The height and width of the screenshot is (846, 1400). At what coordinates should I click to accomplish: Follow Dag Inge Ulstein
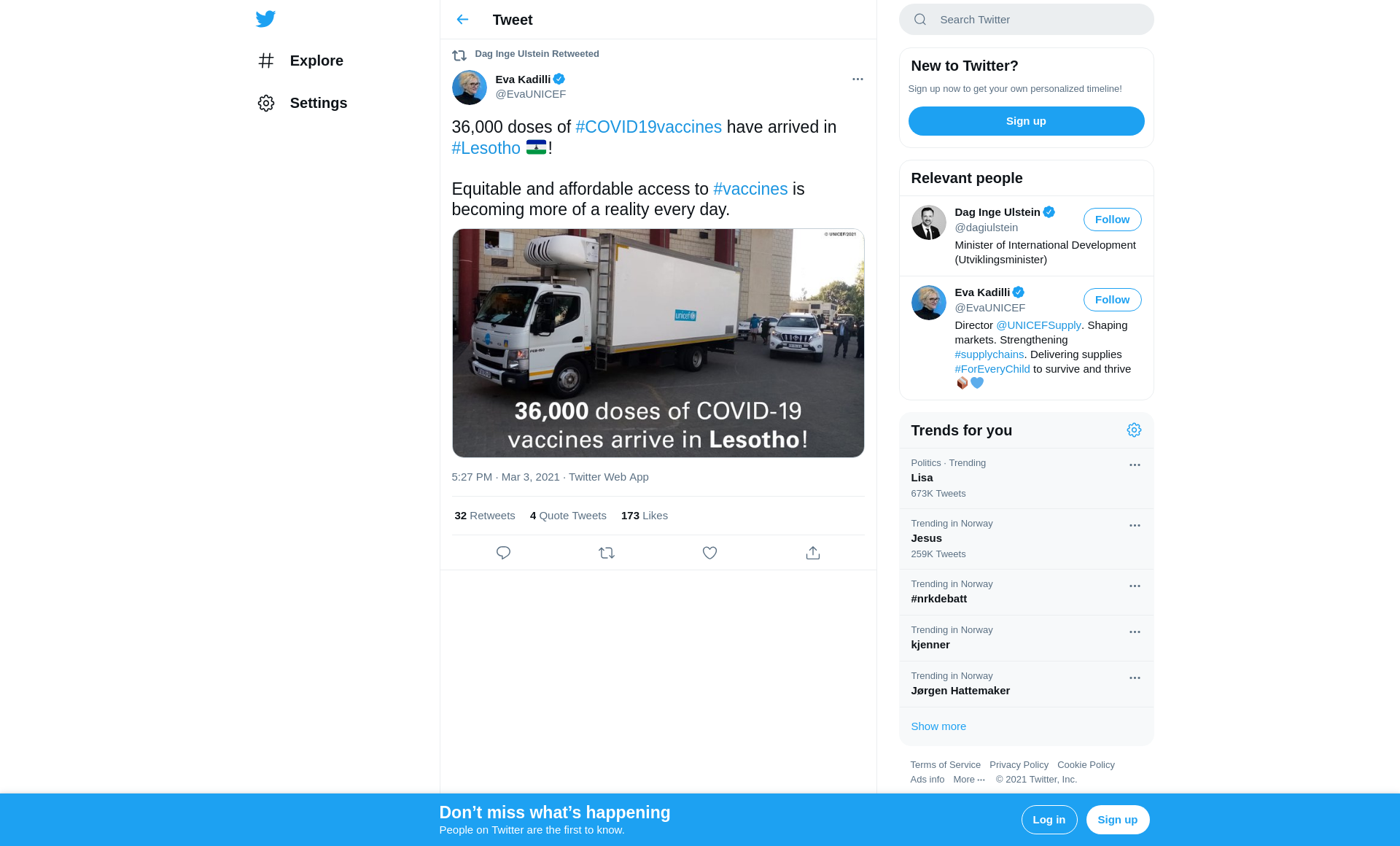tap(1112, 220)
